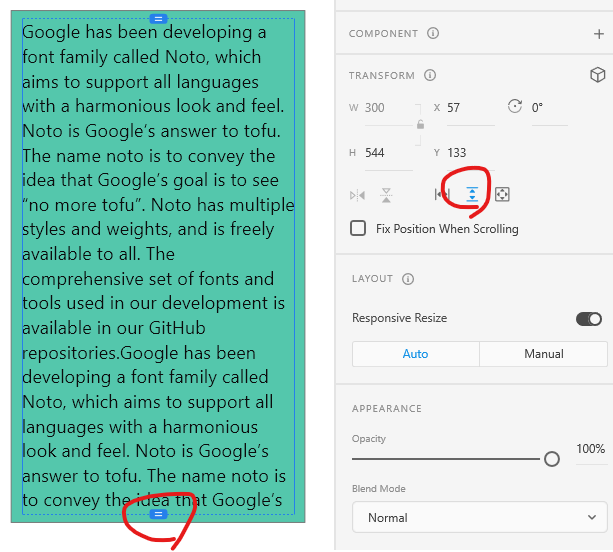The image size is (613, 552).
Task: Click the opacity value 100%
Action: [591, 449]
